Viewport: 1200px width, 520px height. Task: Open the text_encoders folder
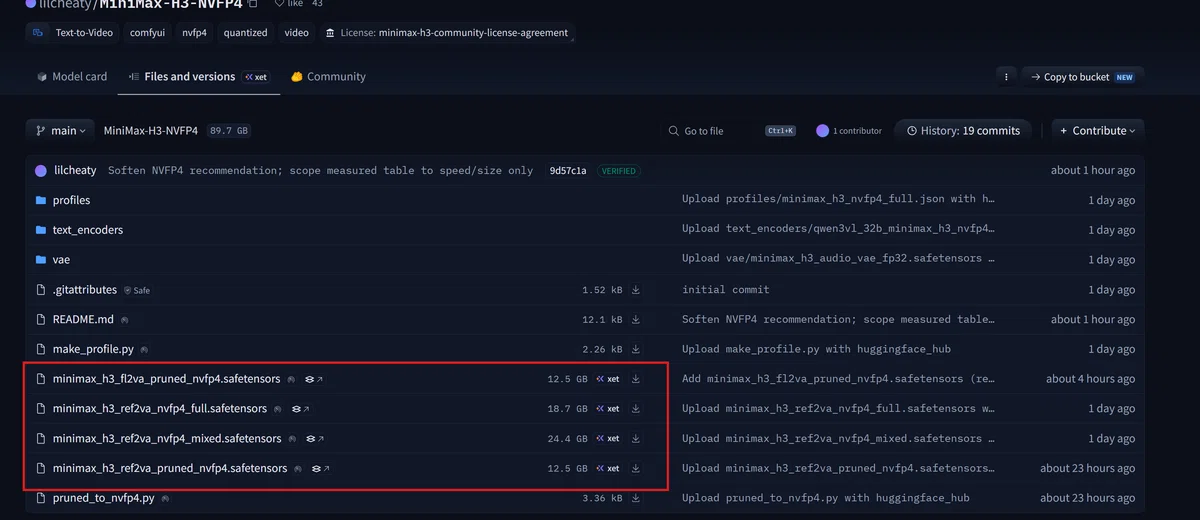coord(88,230)
